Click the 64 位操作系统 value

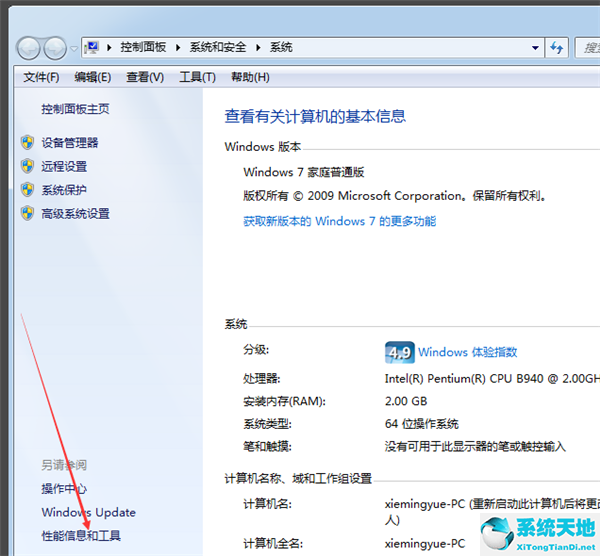tap(422, 424)
